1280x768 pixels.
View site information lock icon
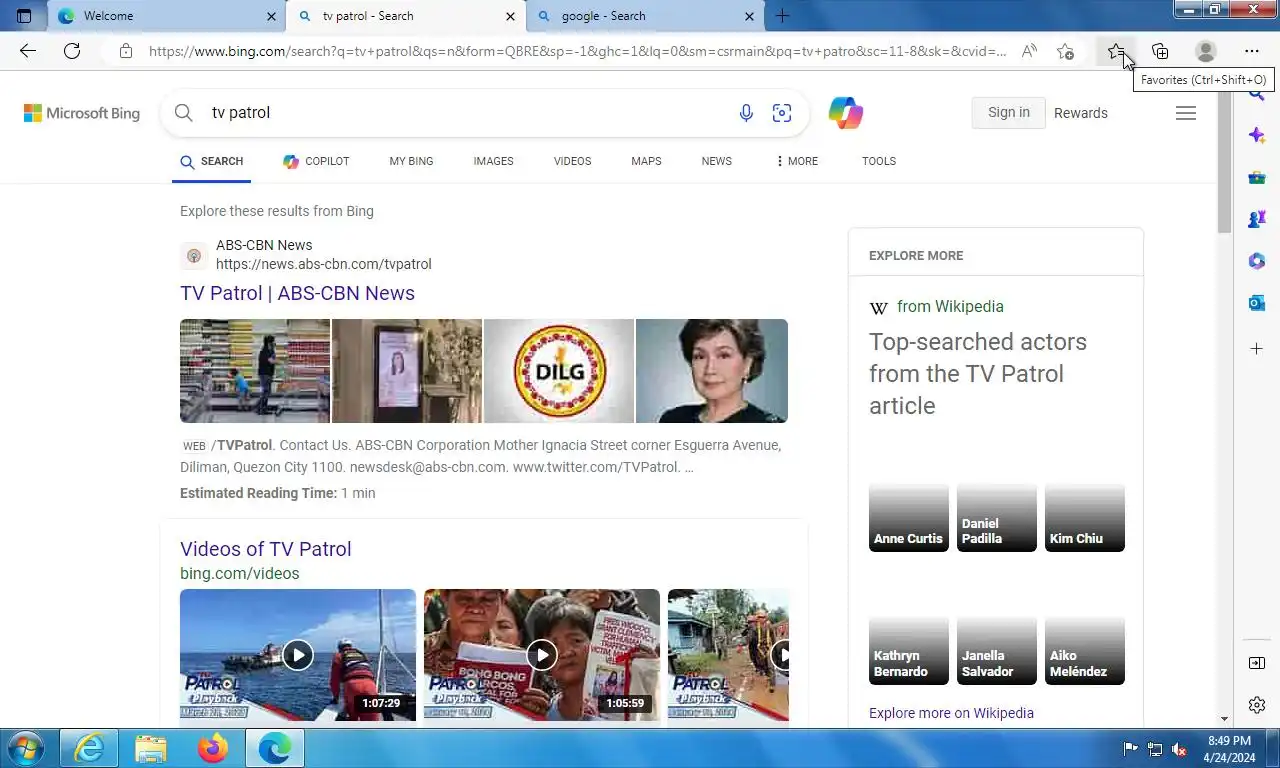click(125, 51)
